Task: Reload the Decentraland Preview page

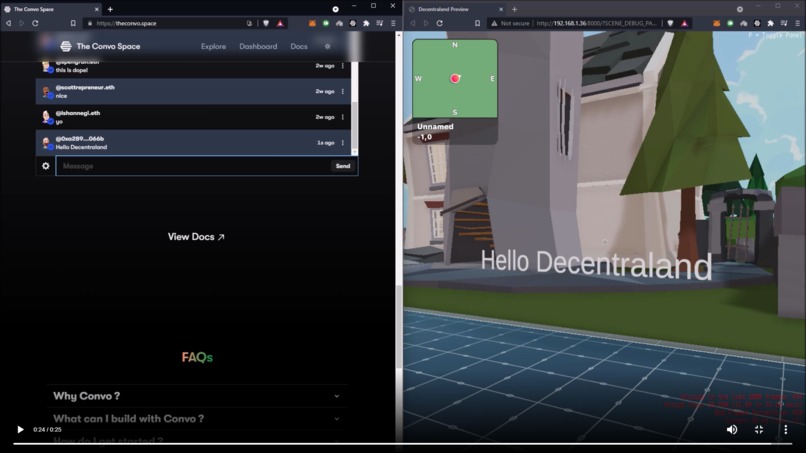Action: tap(439, 23)
